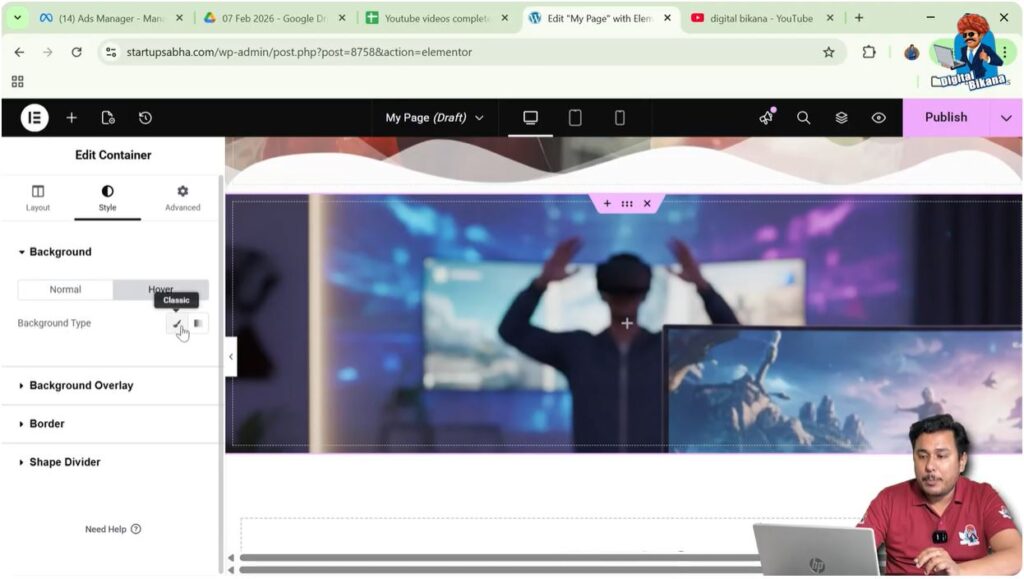Open Finder with the search icon

pos(804,117)
